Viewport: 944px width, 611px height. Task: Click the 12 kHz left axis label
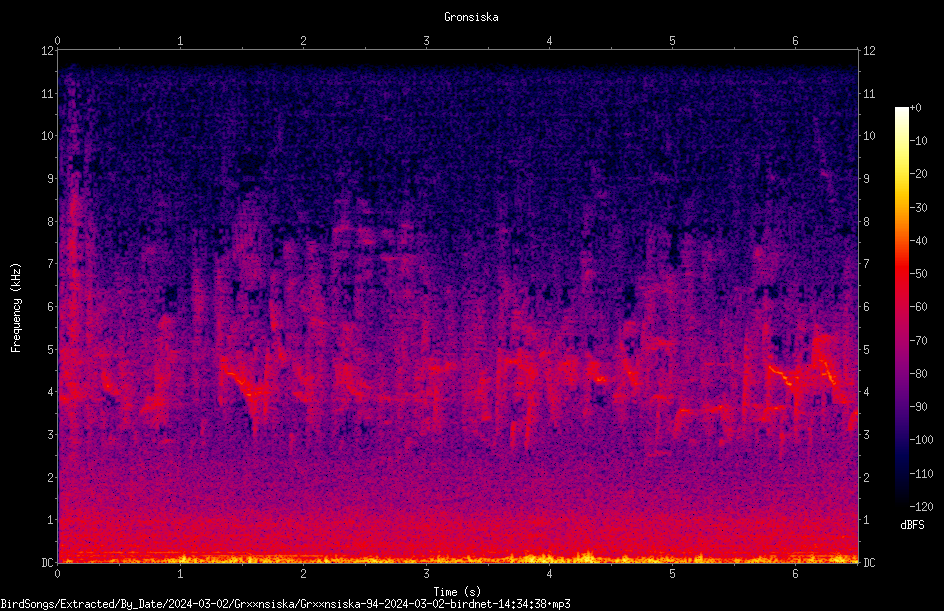coord(48,51)
